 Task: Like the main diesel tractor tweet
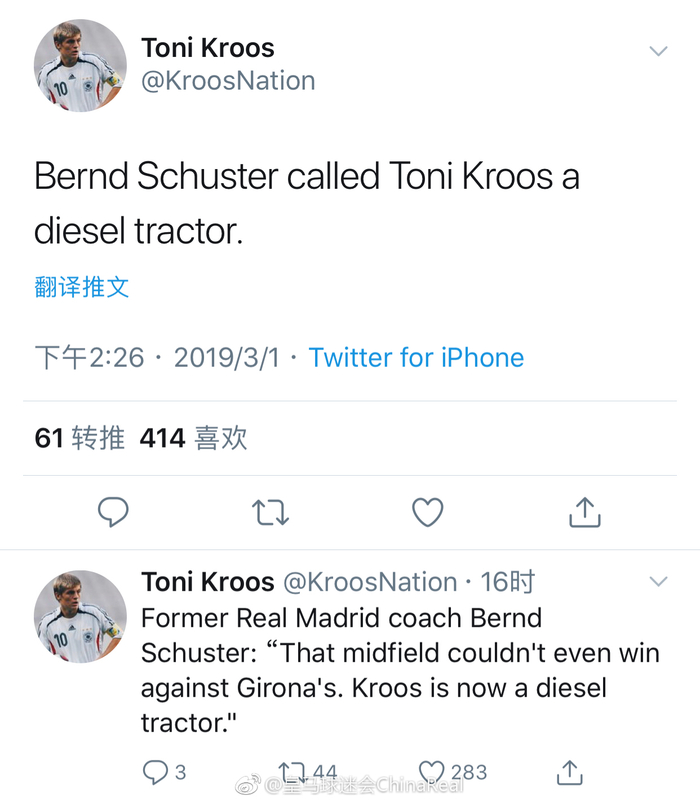click(427, 512)
